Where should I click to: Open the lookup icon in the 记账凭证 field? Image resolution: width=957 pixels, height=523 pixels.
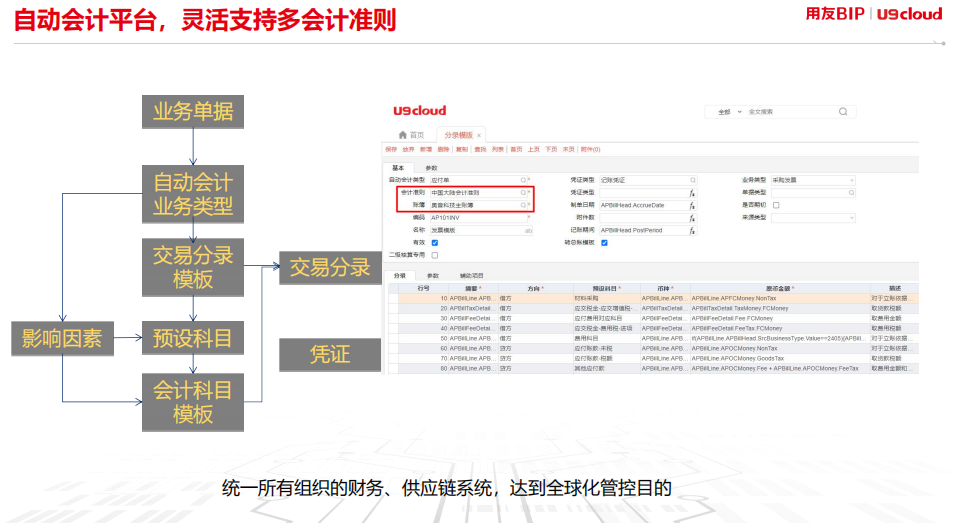click(693, 180)
